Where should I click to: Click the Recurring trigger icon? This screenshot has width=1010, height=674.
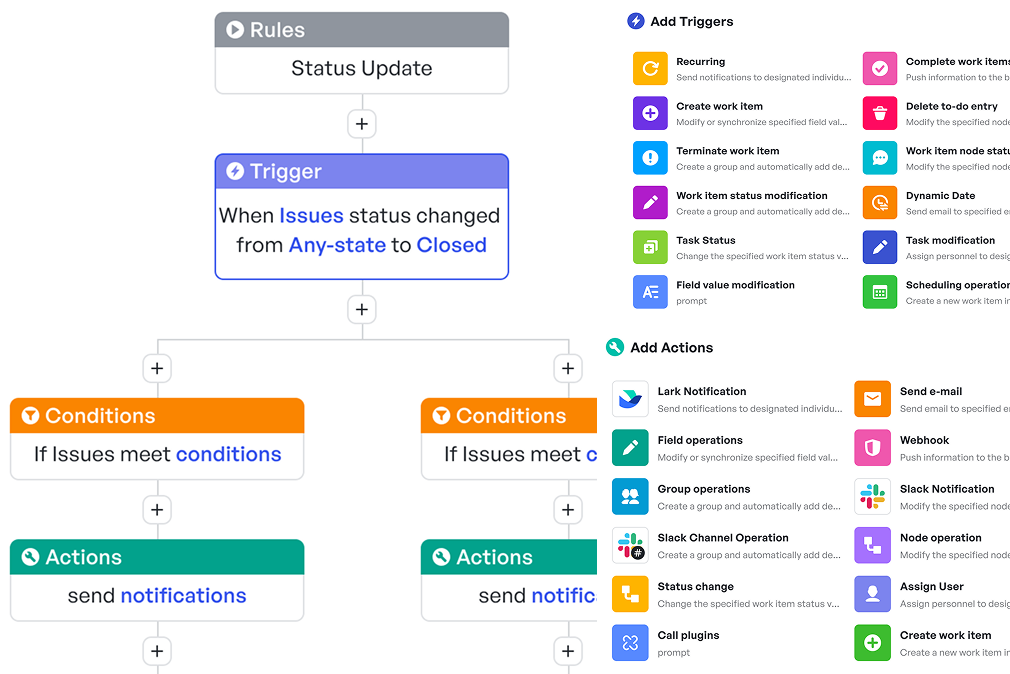pyautogui.click(x=650, y=69)
